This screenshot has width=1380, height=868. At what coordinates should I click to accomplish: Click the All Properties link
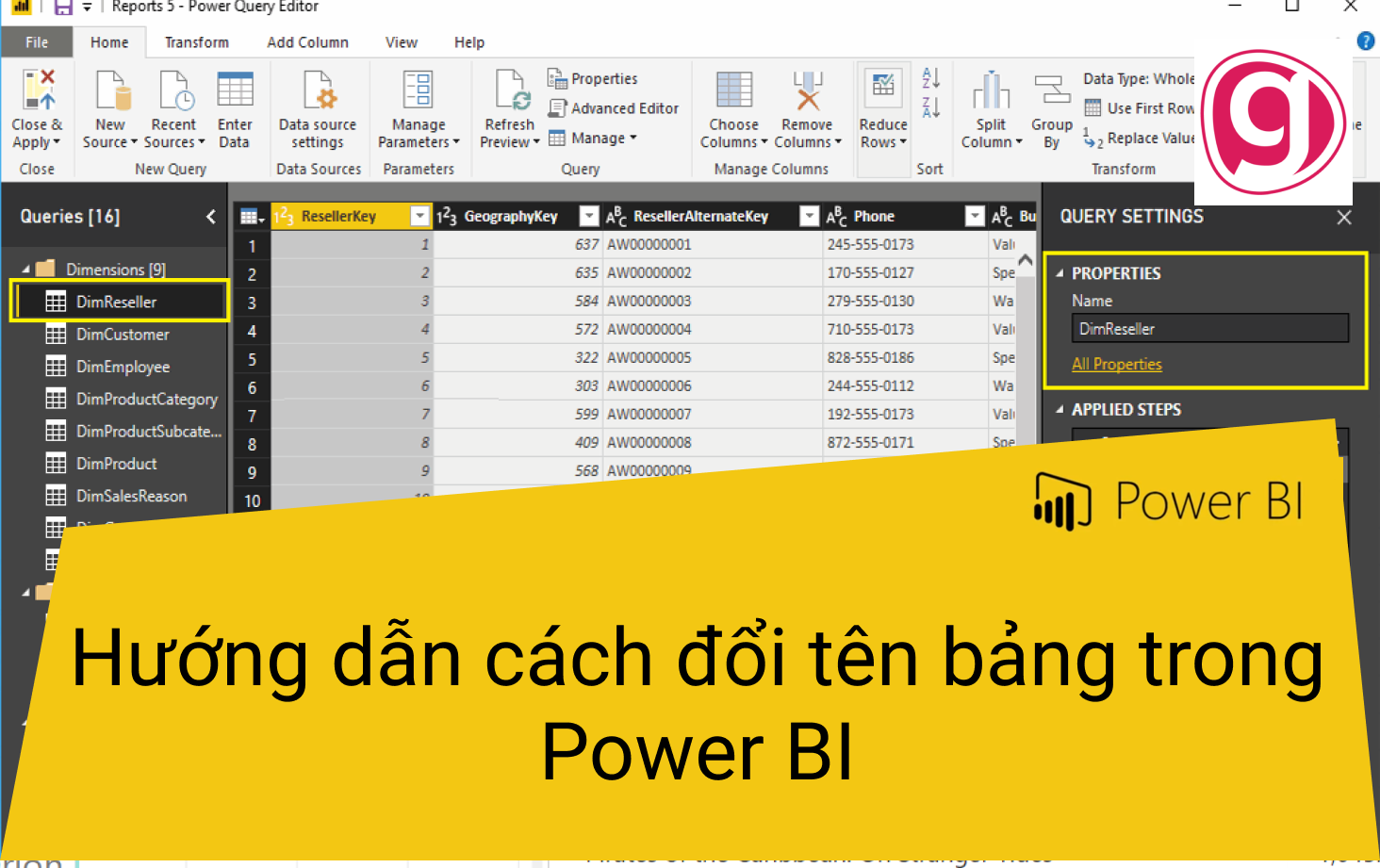pos(1117,364)
